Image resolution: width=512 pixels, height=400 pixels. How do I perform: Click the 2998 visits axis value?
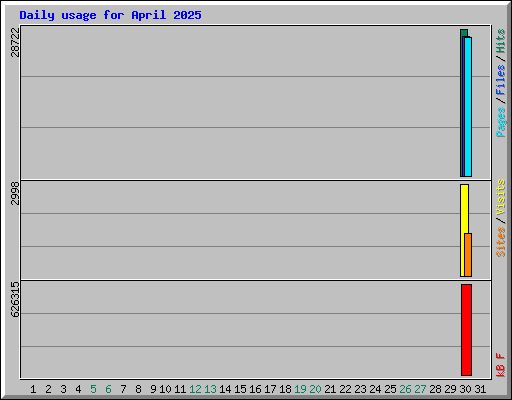coord(15,193)
